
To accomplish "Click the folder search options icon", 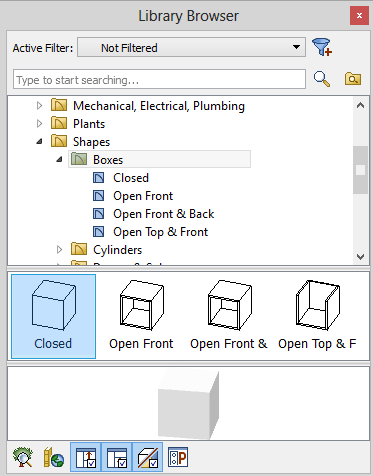I will (353, 79).
